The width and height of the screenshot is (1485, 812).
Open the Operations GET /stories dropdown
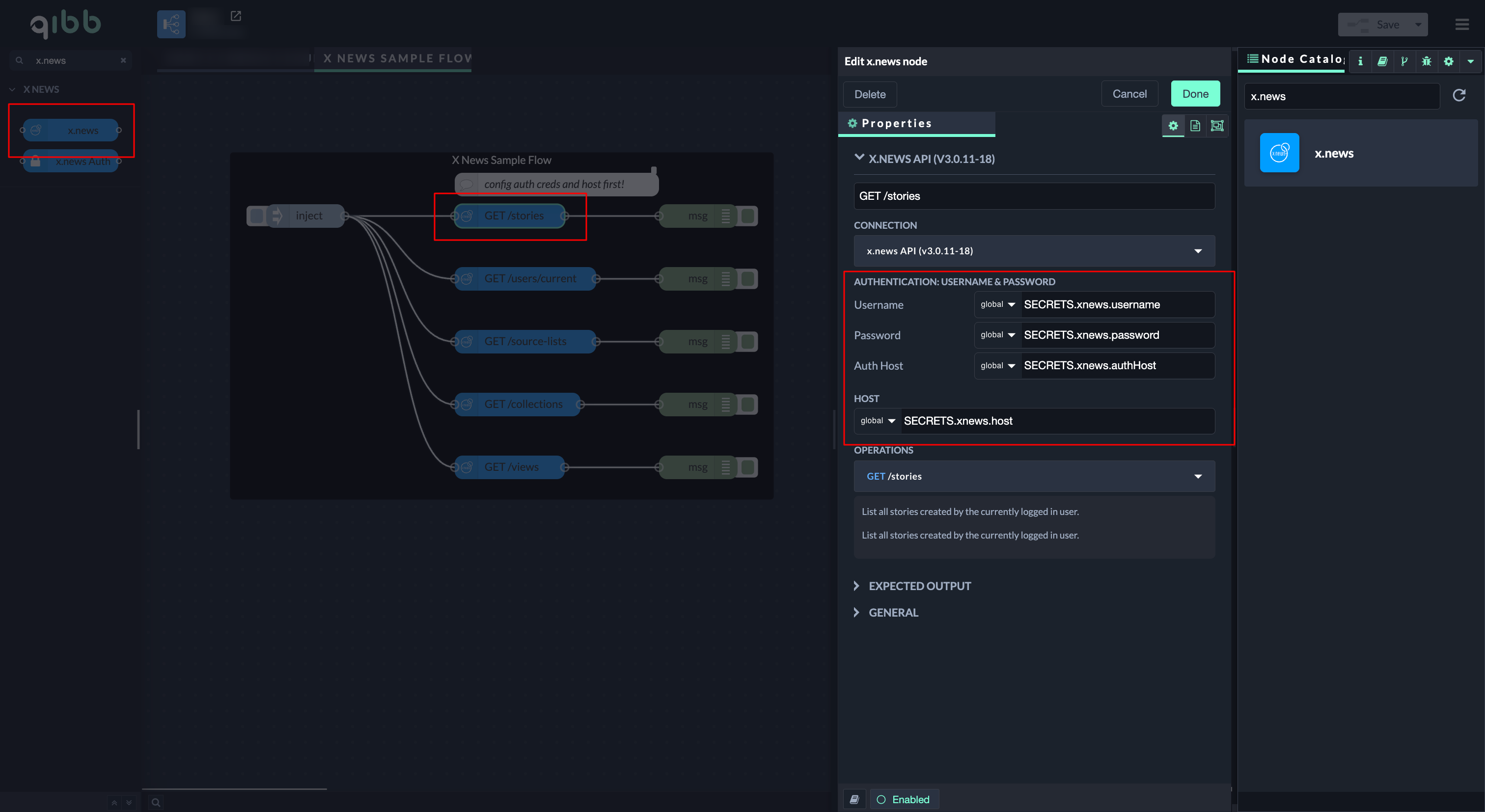(x=1034, y=476)
